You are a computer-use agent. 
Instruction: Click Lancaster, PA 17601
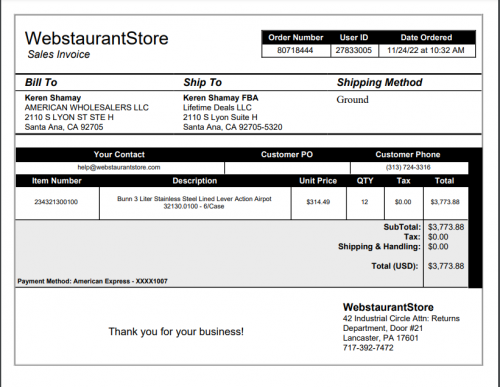[381, 338]
